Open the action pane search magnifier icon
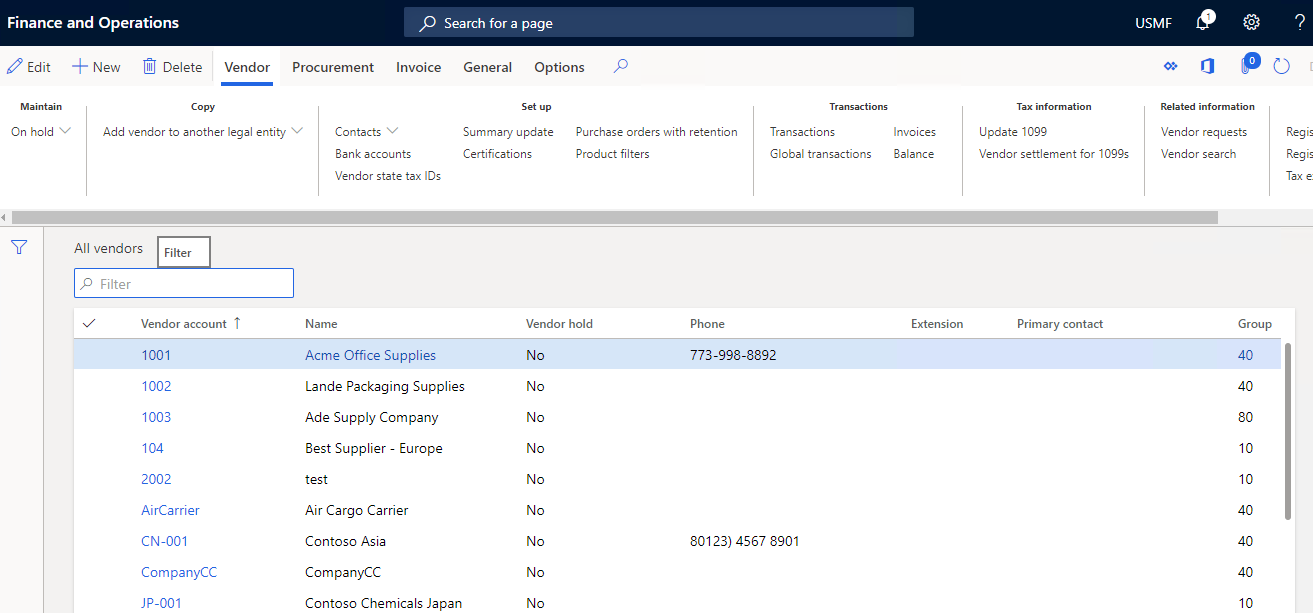Screen dimensions: 1313x613 (x=620, y=64)
